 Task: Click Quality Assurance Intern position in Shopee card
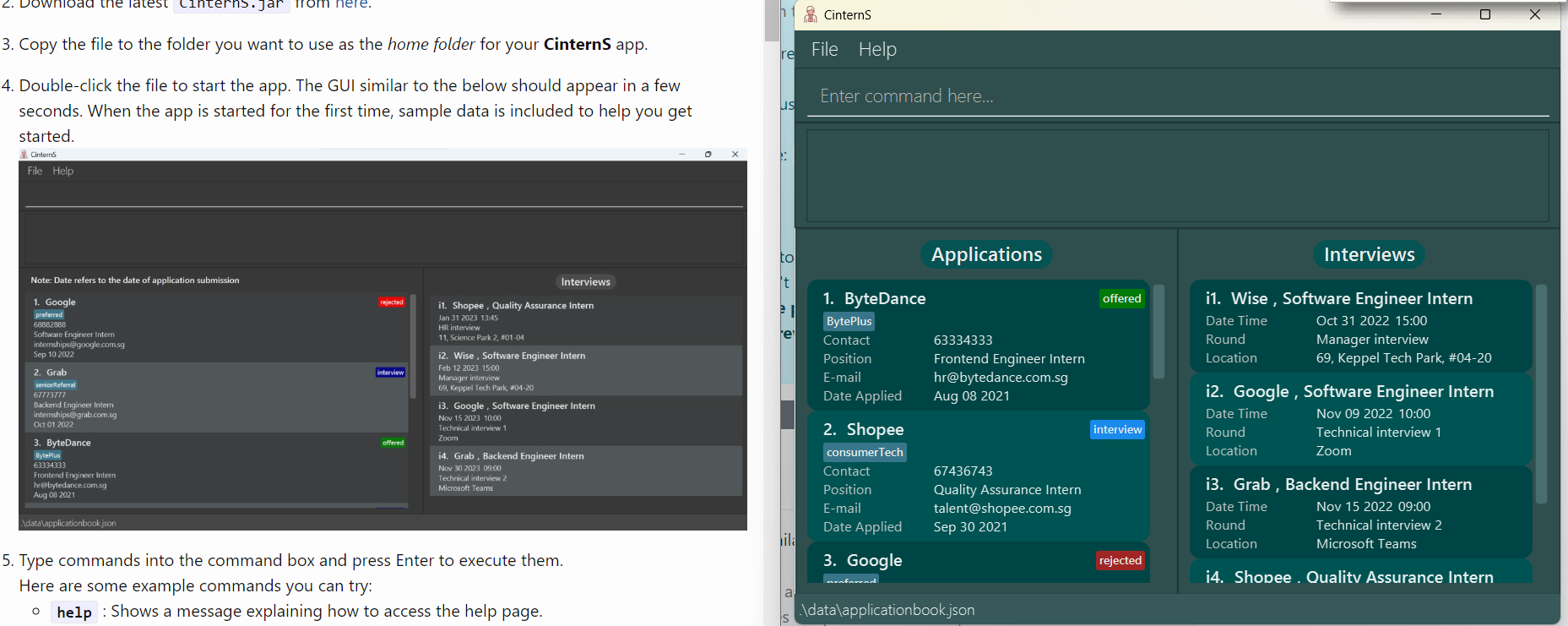[1007, 490]
